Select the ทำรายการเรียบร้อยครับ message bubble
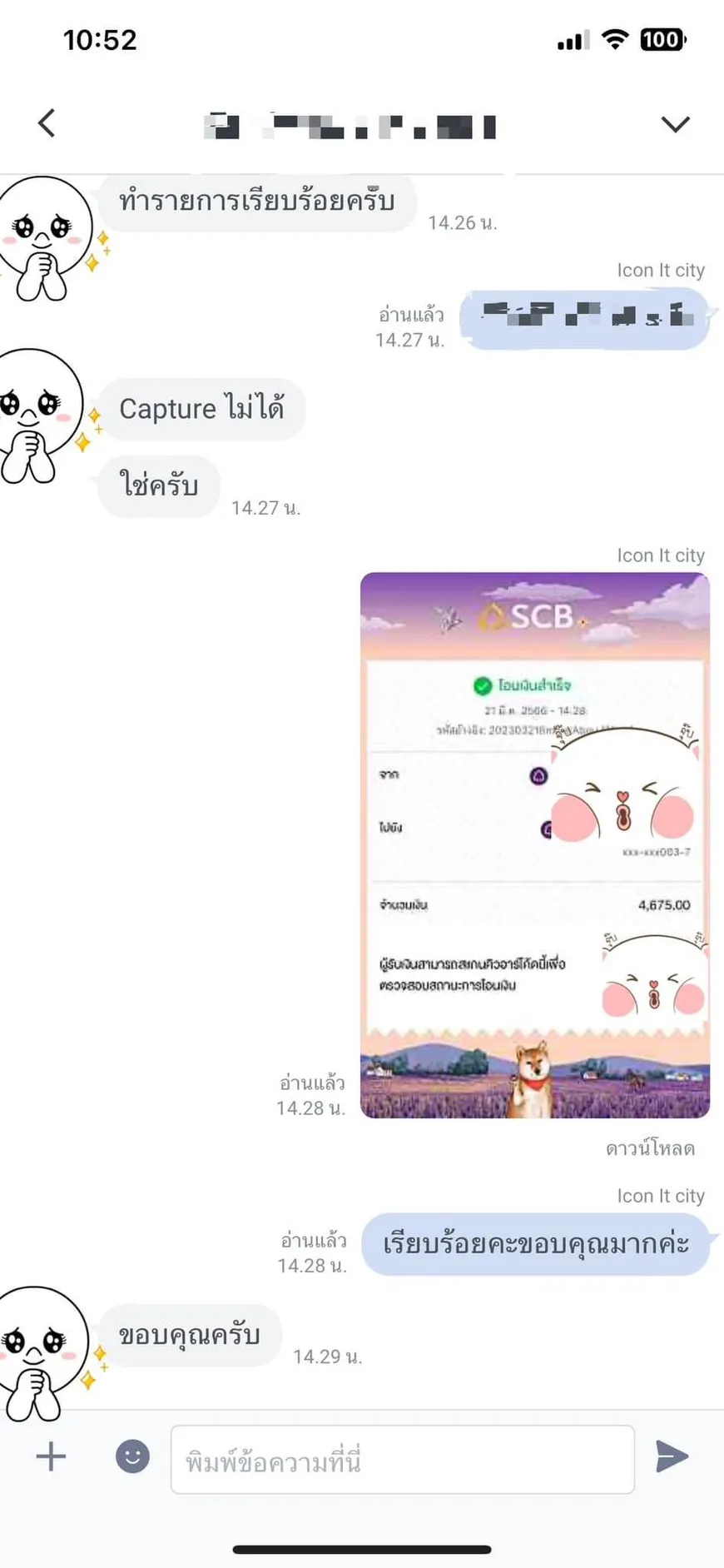The image size is (724, 1568). (256, 202)
